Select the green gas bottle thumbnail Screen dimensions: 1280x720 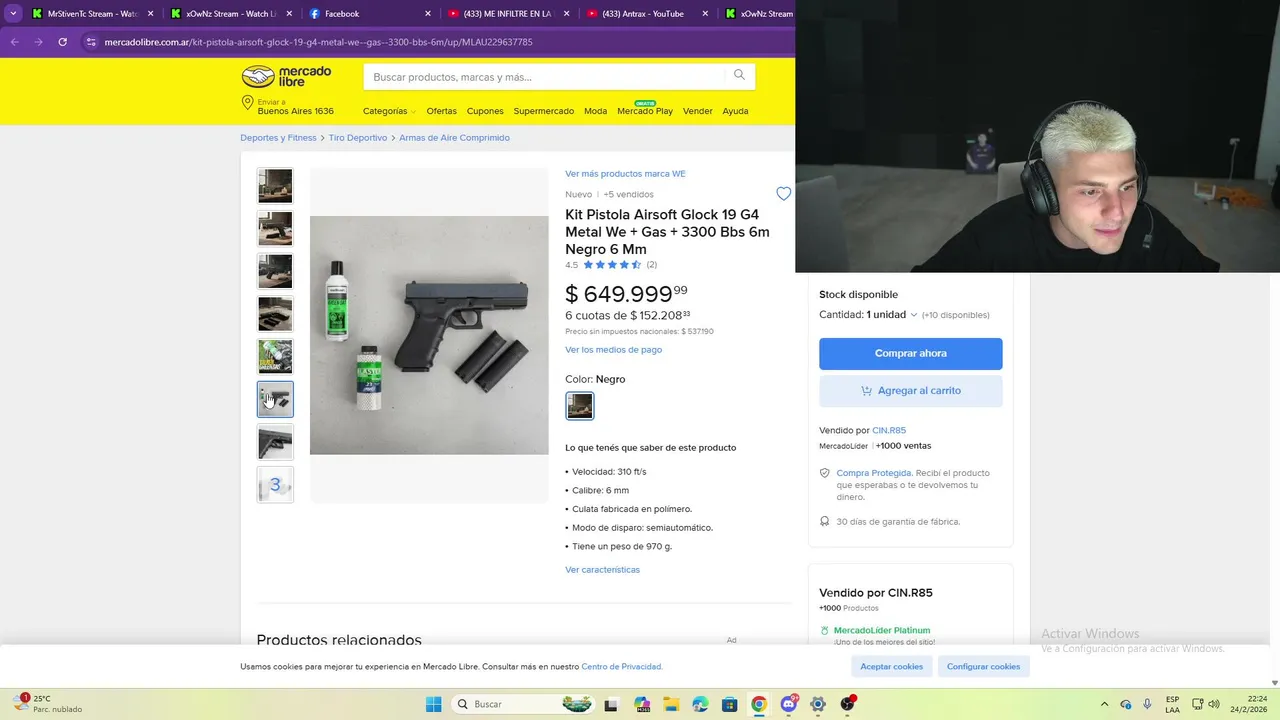point(275,357)
